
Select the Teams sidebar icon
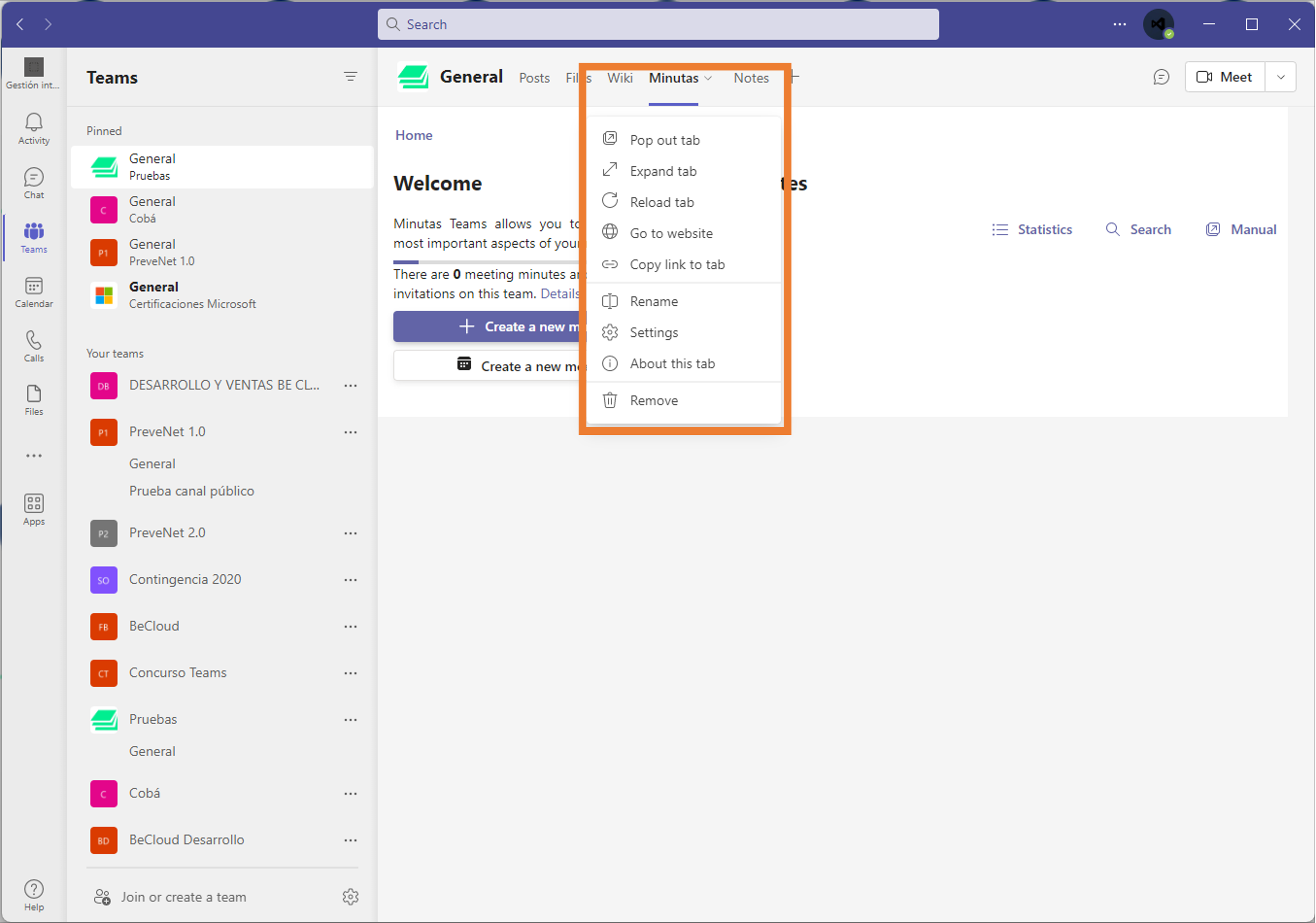click(x=34, y=238)
